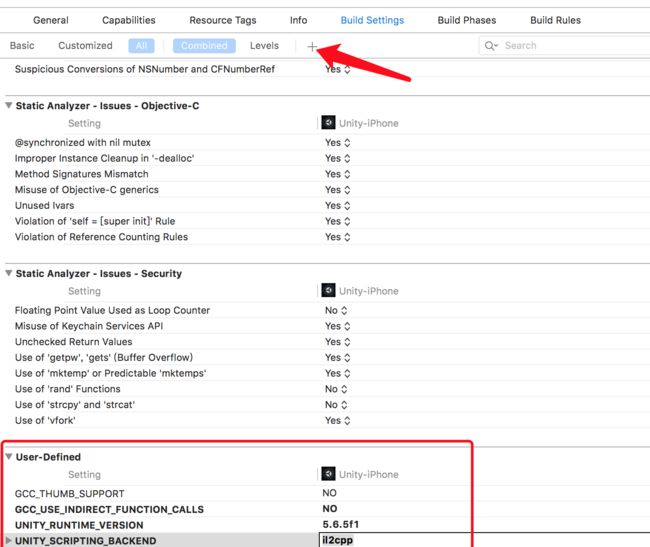The height and width of the screenshot is (547, 650).
Task: Show Customized build settings
Action: click(85, 46)
